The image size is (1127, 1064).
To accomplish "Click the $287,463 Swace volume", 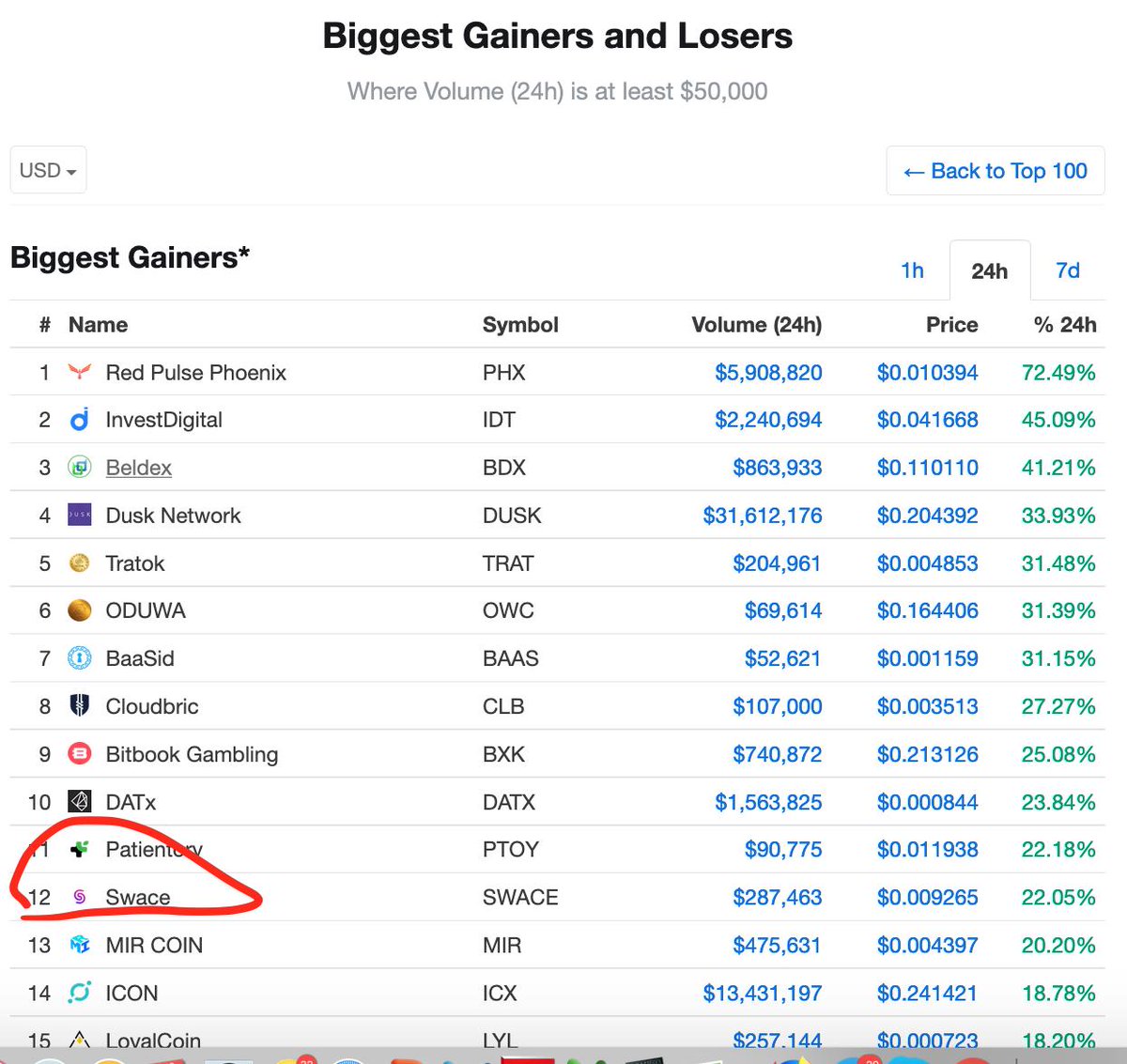I will click(778, 897).
